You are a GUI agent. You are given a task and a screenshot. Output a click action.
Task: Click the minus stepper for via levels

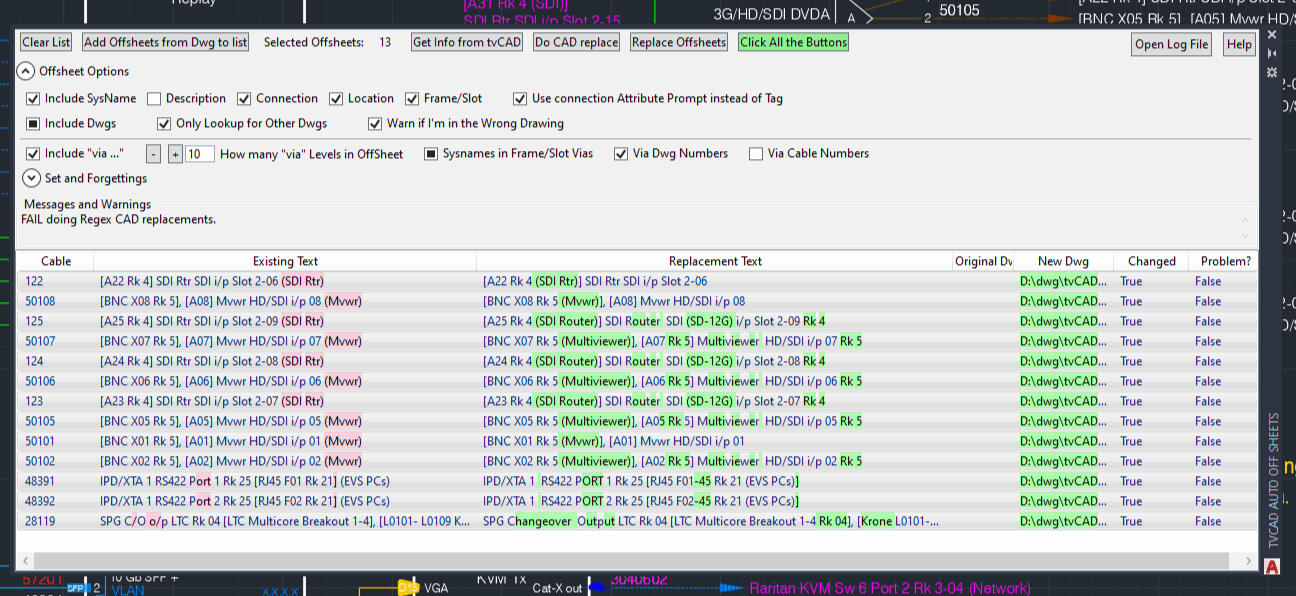(153, 154)
